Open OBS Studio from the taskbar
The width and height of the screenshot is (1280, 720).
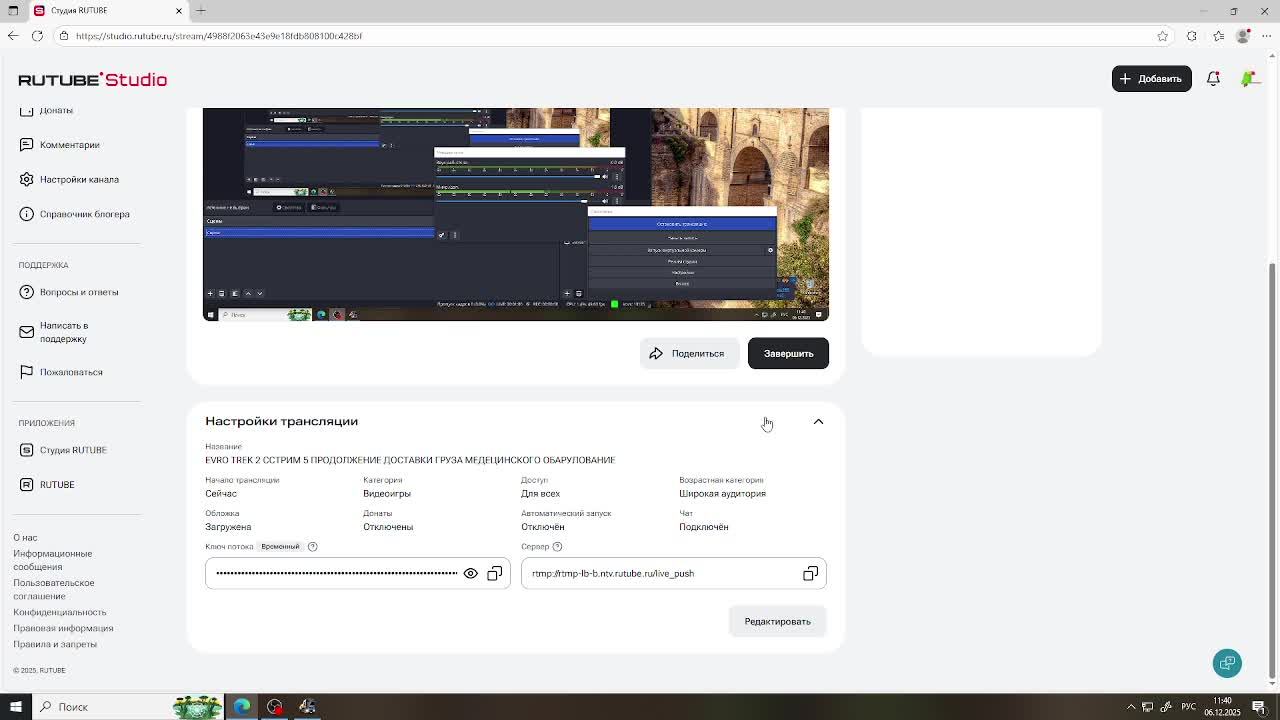point(275,707)
